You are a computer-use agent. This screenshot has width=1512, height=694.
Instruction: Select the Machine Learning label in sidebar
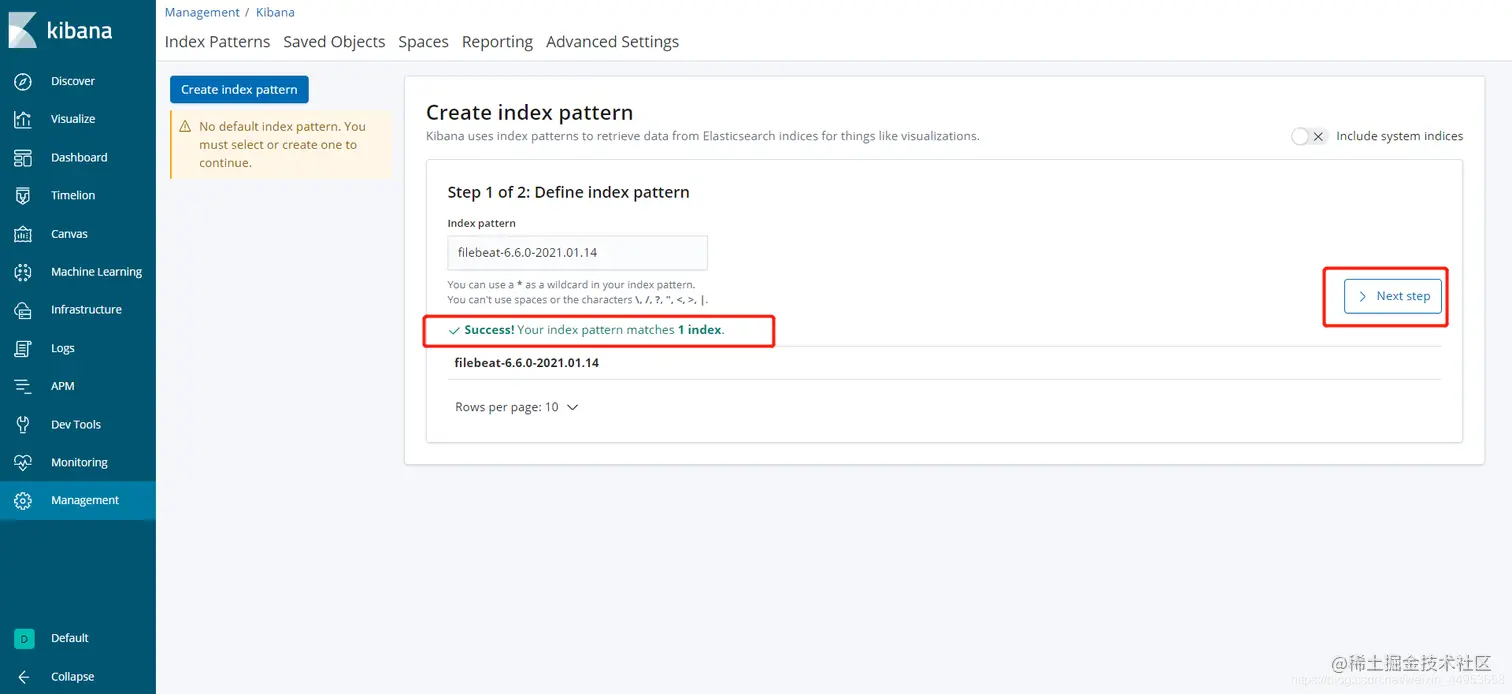pyautogui.click(x=96, y=272)
